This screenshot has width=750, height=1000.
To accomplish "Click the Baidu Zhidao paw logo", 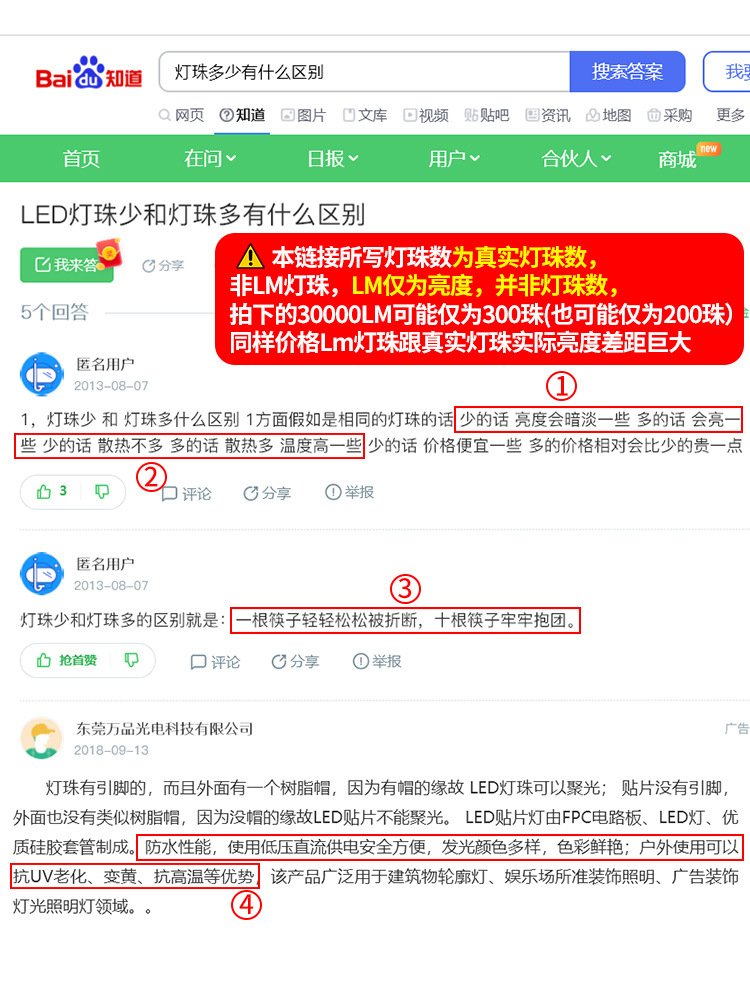I will tap(89, 72).
